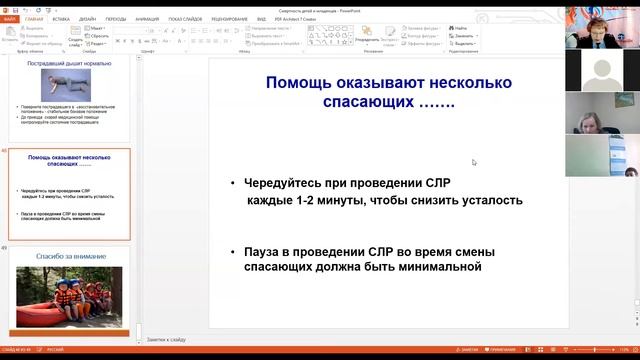Select the triangle shape in shapes gallery
The height and width of the screenshot is (360, 640).
311,36
